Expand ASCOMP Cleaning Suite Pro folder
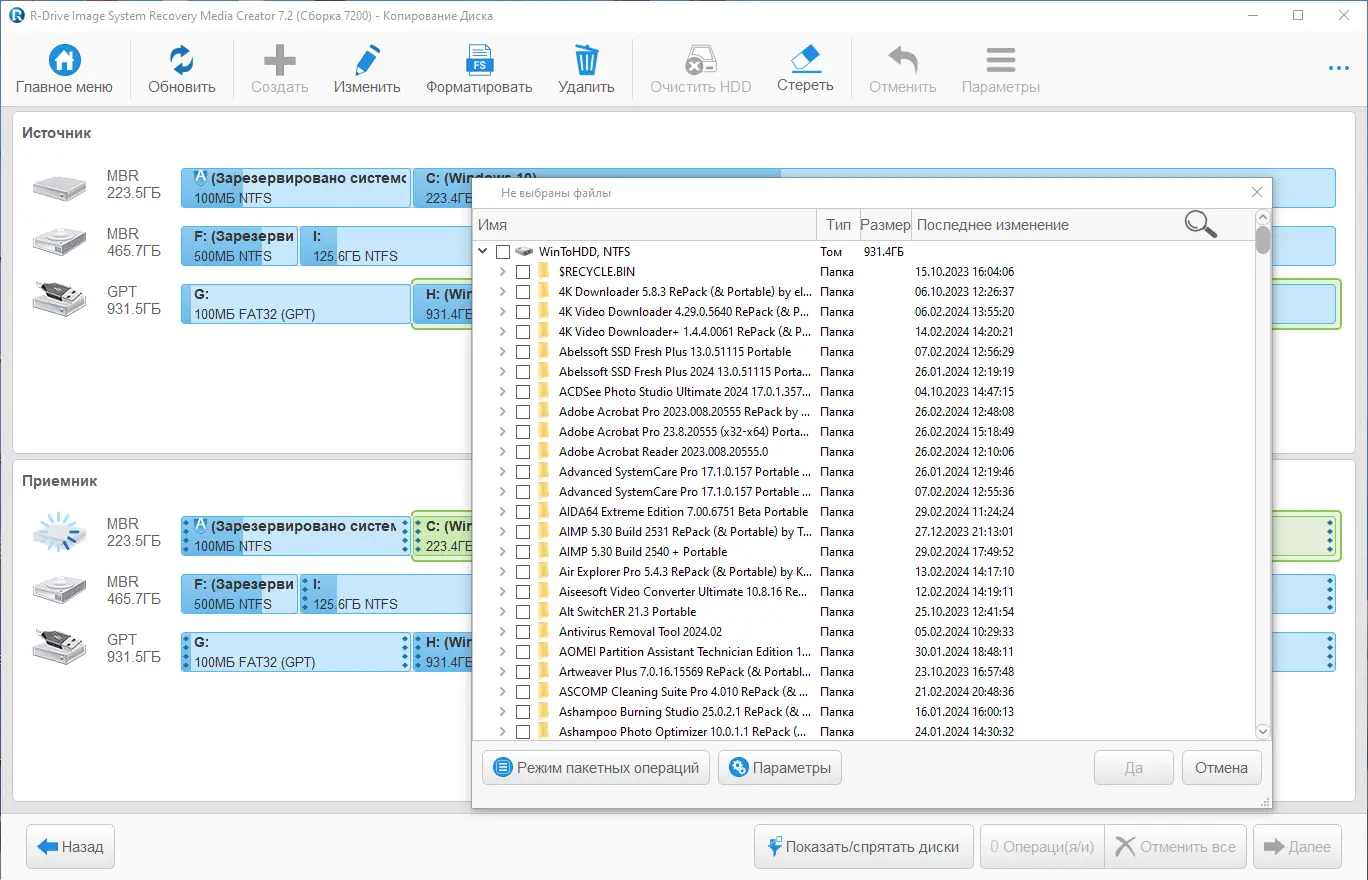The height and width of the screenshot is (880, 1368). coord(502,692)
